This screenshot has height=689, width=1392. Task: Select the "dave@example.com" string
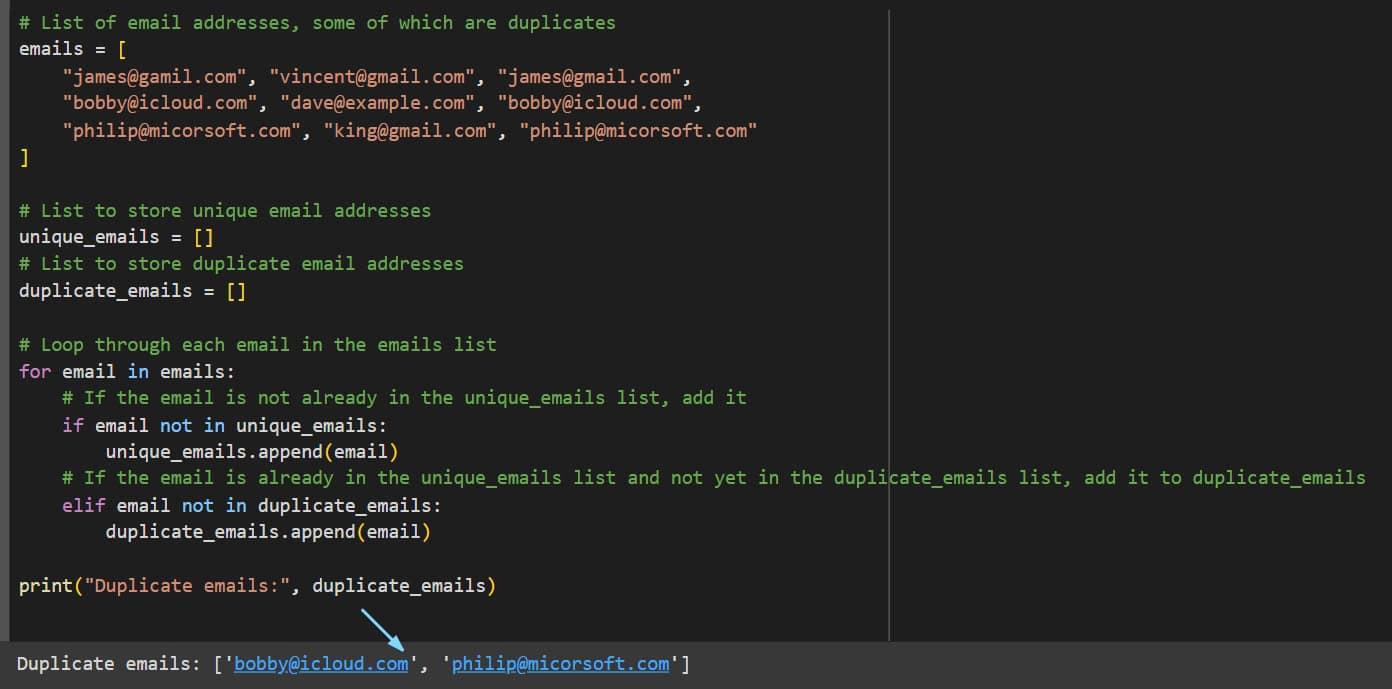378,103
